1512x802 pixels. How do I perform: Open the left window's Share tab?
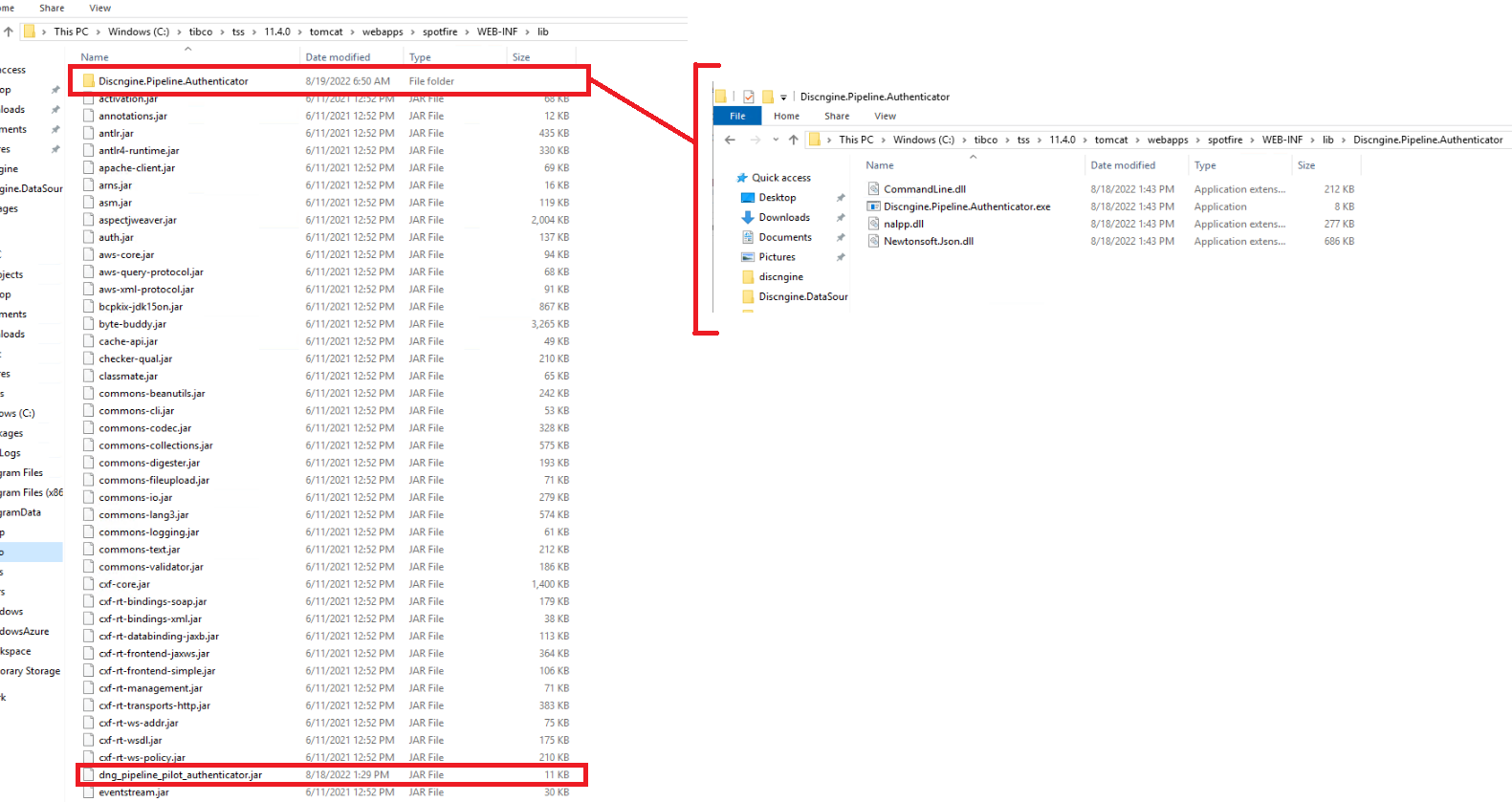coord(52,8)
